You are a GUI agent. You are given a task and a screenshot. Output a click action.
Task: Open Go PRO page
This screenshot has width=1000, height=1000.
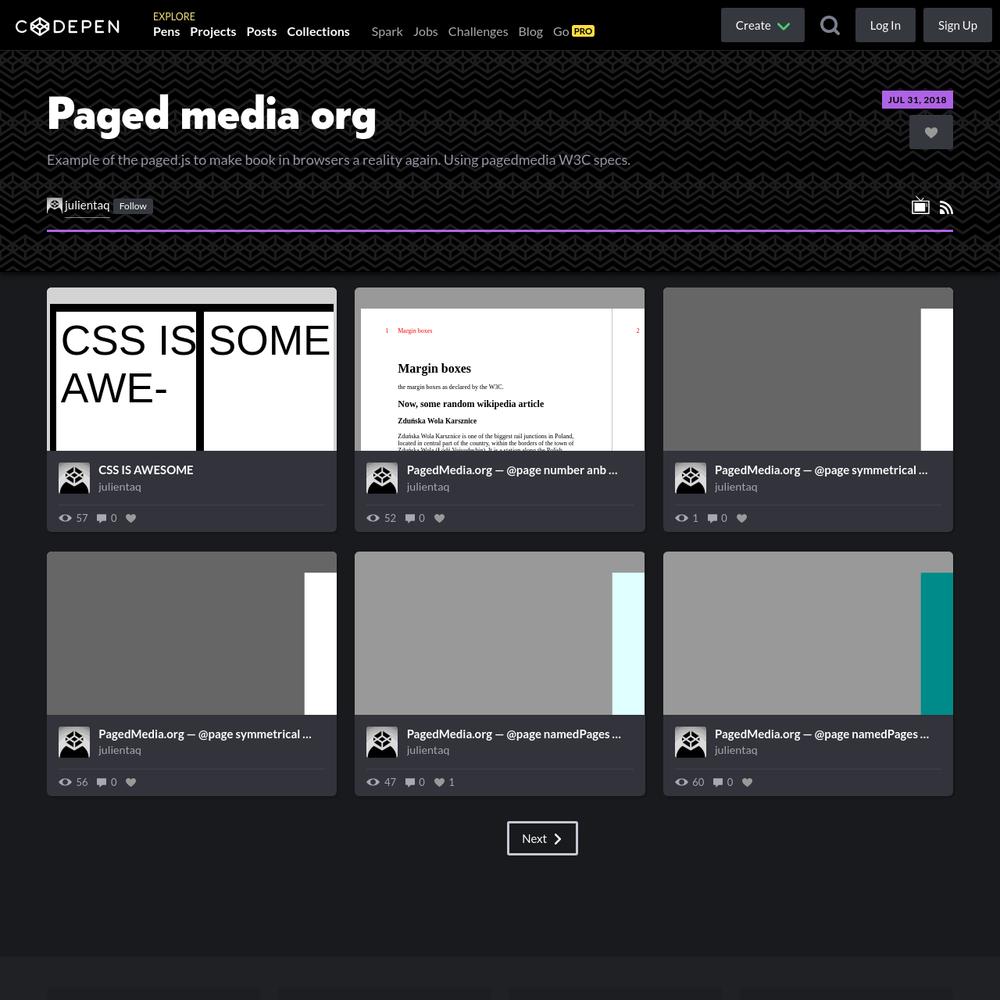coord(573,31)
